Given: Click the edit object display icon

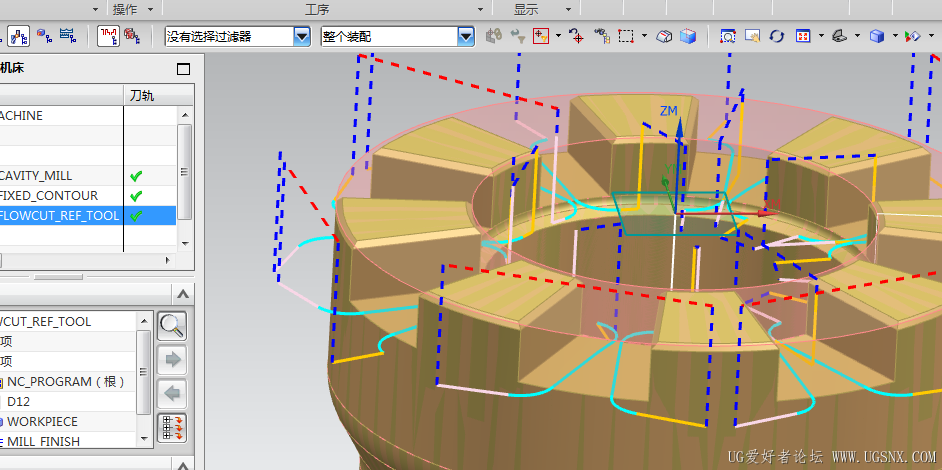Looking at the screenshot, I should click(x=913, y=36).
